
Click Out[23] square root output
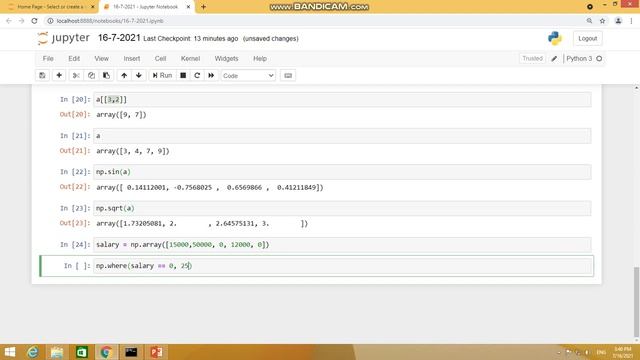pyautogui.click(x=202, y=224)
